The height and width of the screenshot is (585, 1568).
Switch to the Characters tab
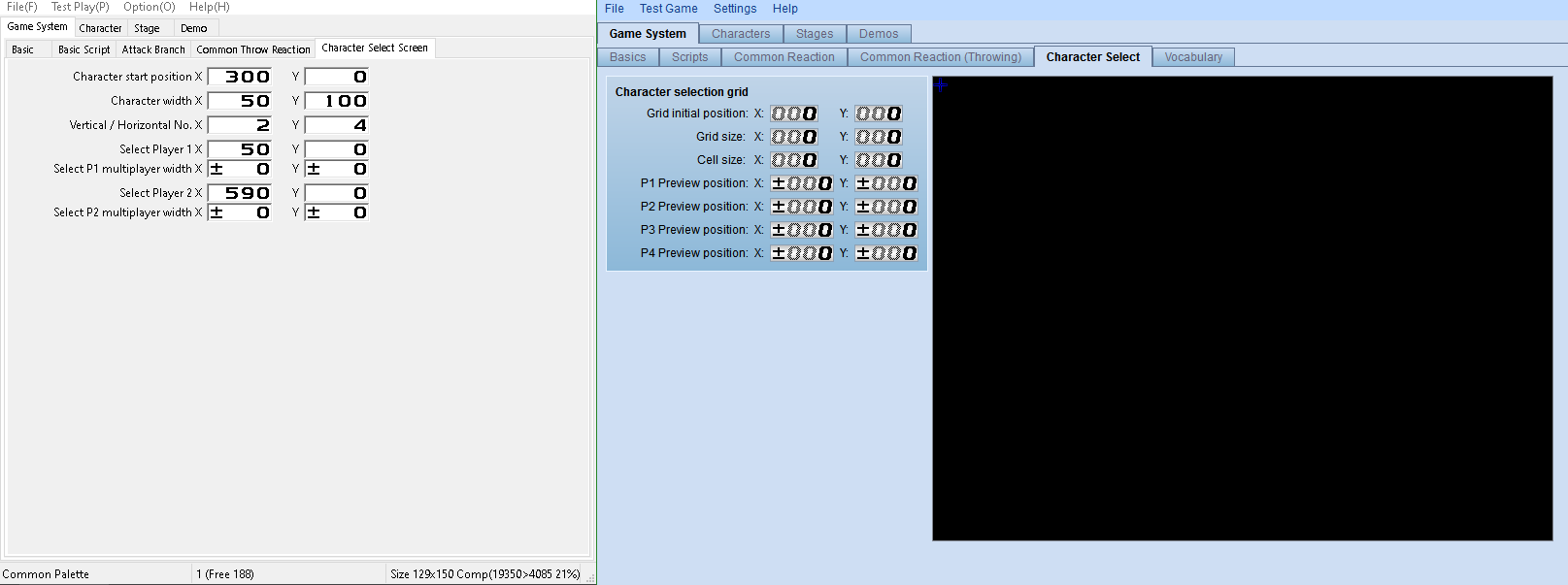coord(740,34)
